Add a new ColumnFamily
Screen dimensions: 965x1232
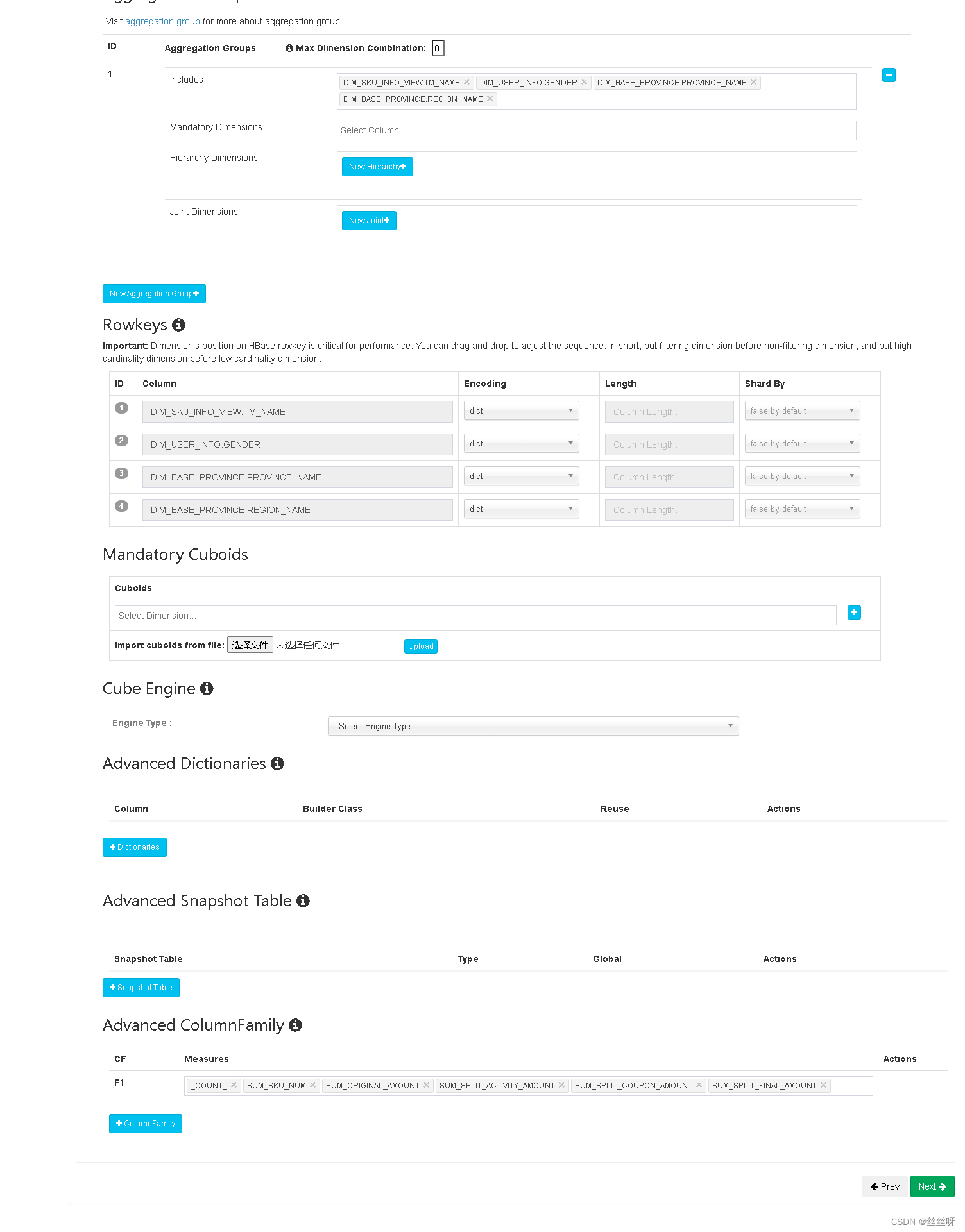(146, 1124)
